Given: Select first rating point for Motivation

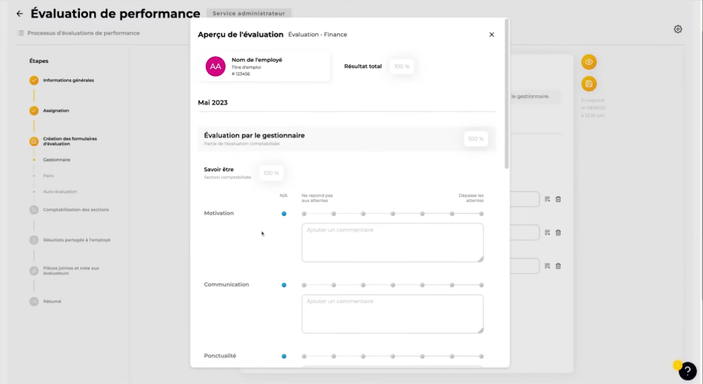Looking at the screenshot, I should [x=304, y=214].
